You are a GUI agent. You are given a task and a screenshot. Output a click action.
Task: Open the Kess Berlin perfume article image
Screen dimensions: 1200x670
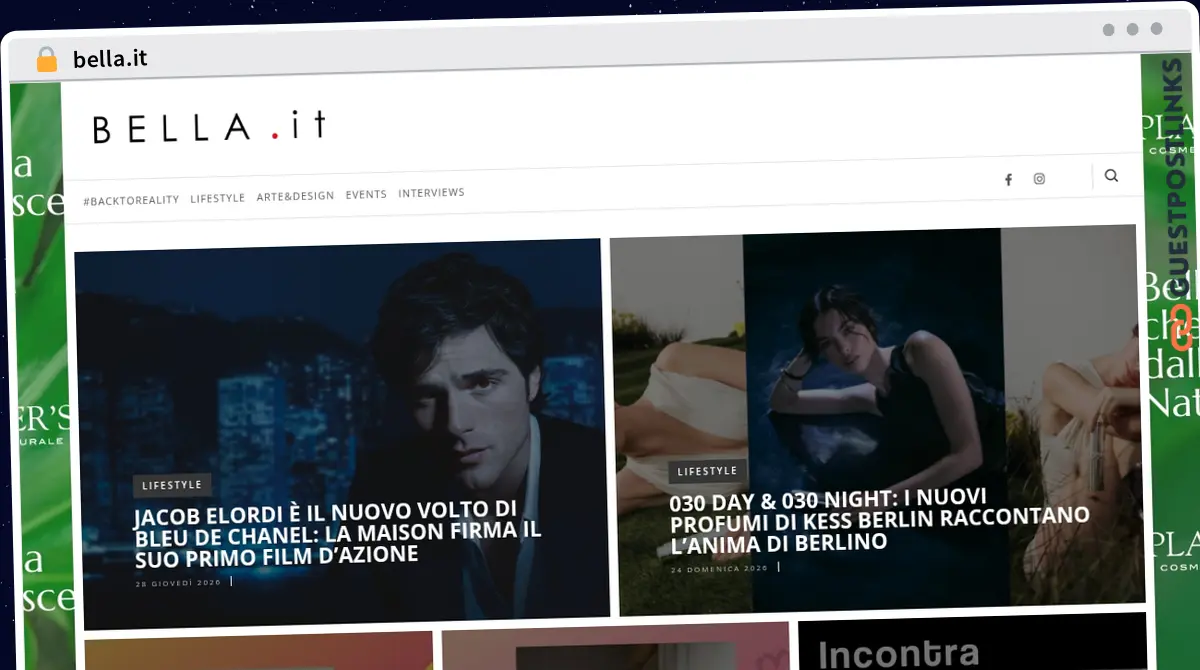pos(877,420)
